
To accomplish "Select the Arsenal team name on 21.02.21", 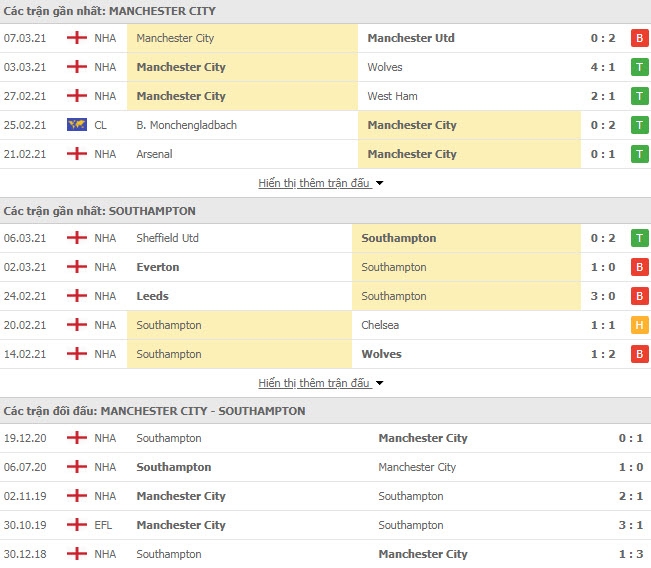I will (154, 154).
